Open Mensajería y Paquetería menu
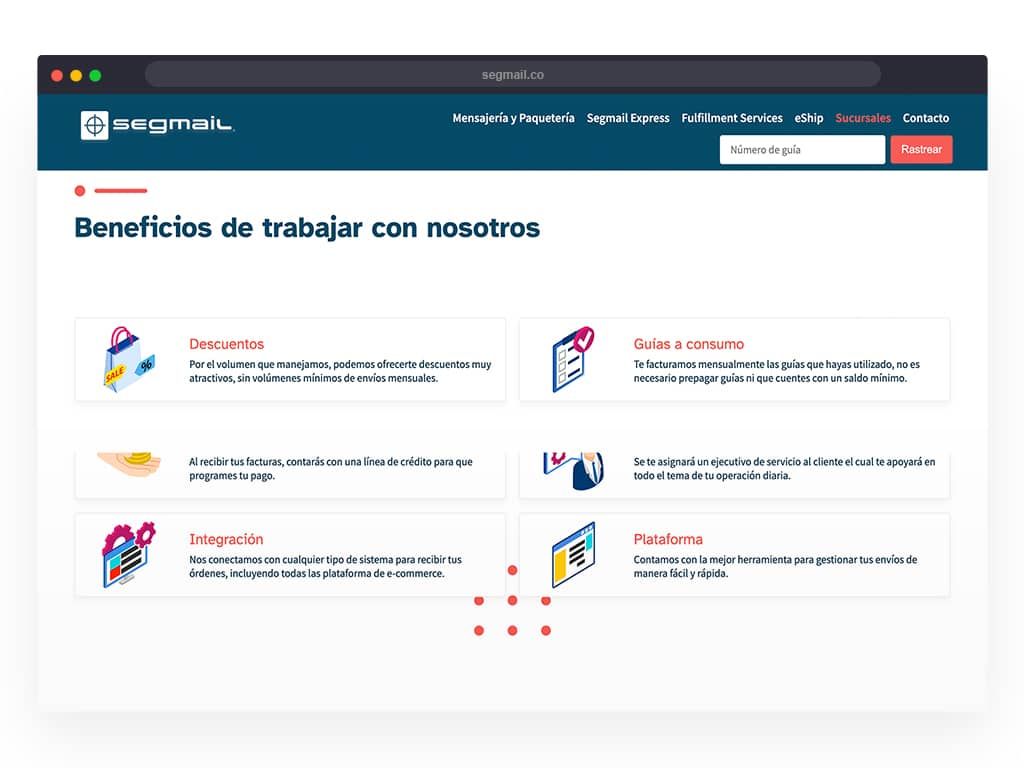This screenshot has height=768, width=1024. 513,118
